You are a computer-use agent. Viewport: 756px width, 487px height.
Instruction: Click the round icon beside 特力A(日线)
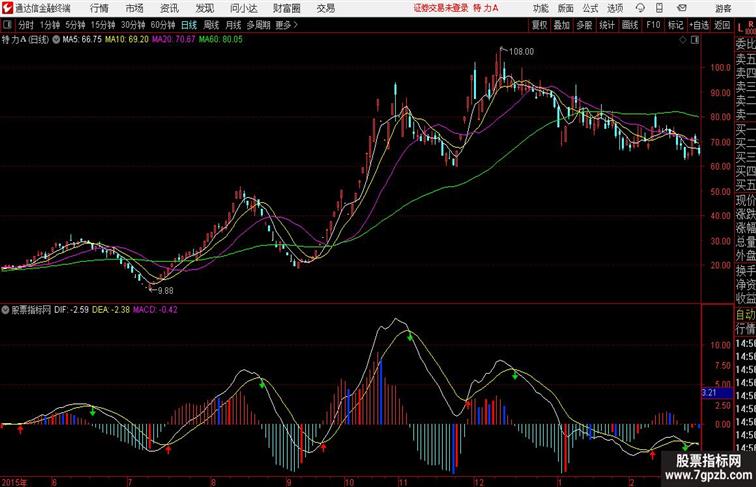point(56,40)
